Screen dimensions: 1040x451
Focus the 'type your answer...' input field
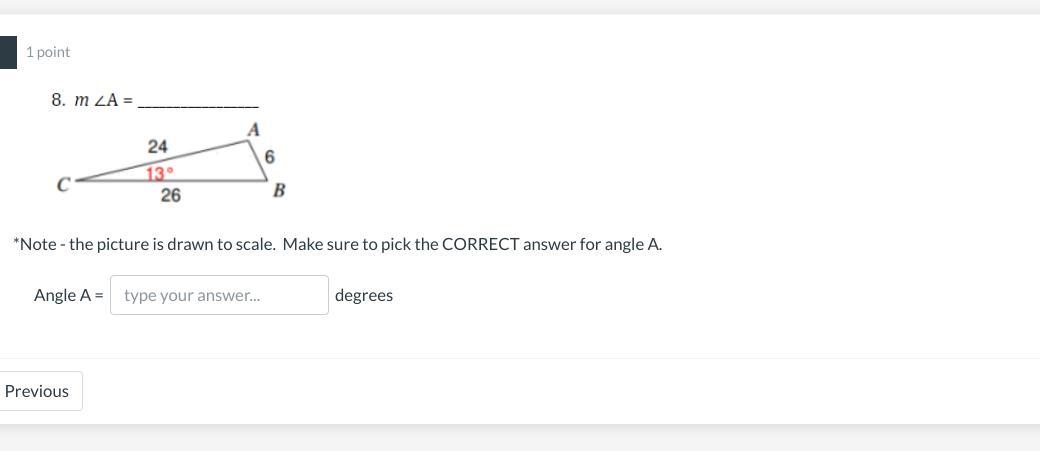tap(219, 295)
